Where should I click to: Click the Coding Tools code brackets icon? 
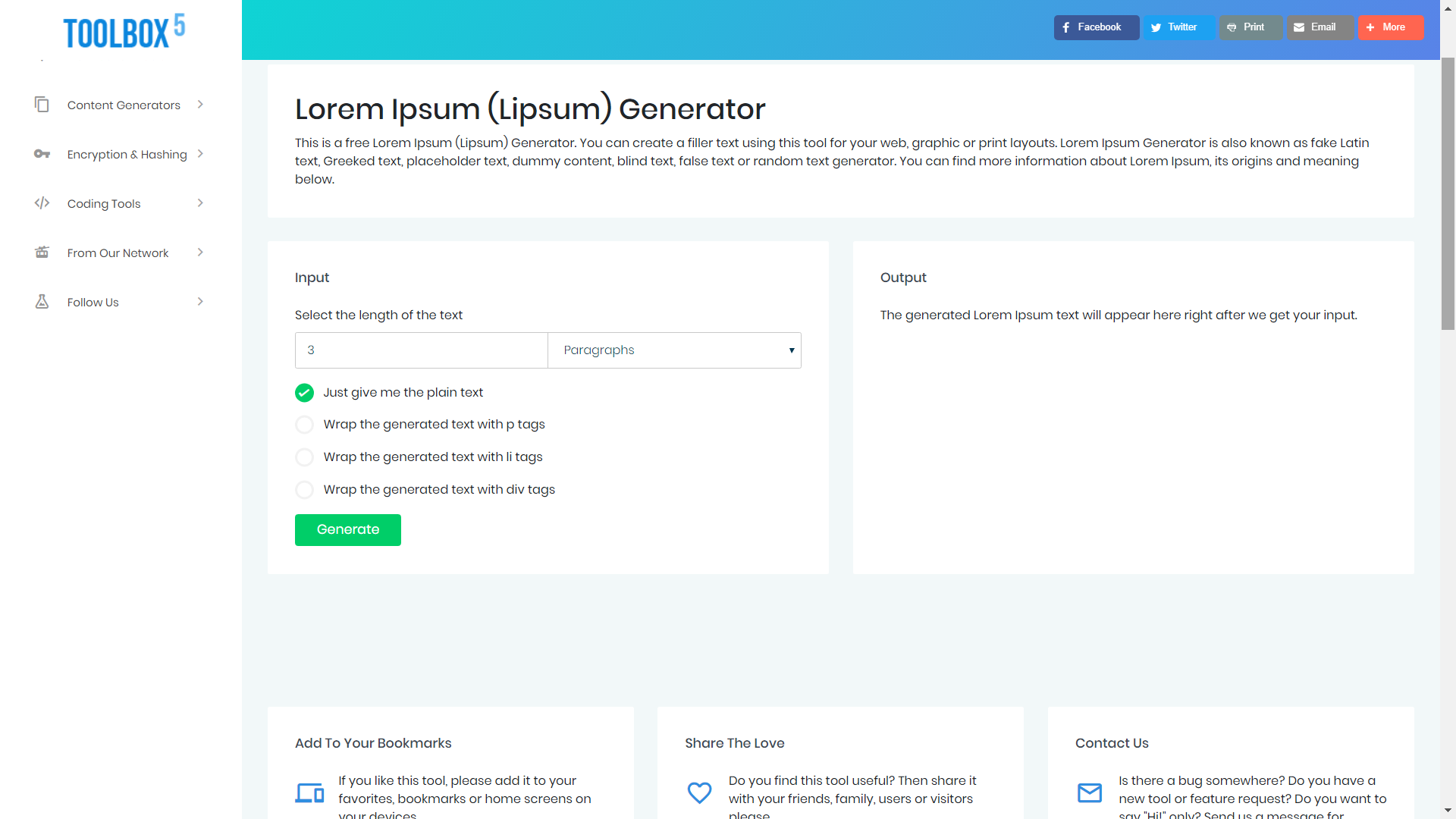coord(42,203)
